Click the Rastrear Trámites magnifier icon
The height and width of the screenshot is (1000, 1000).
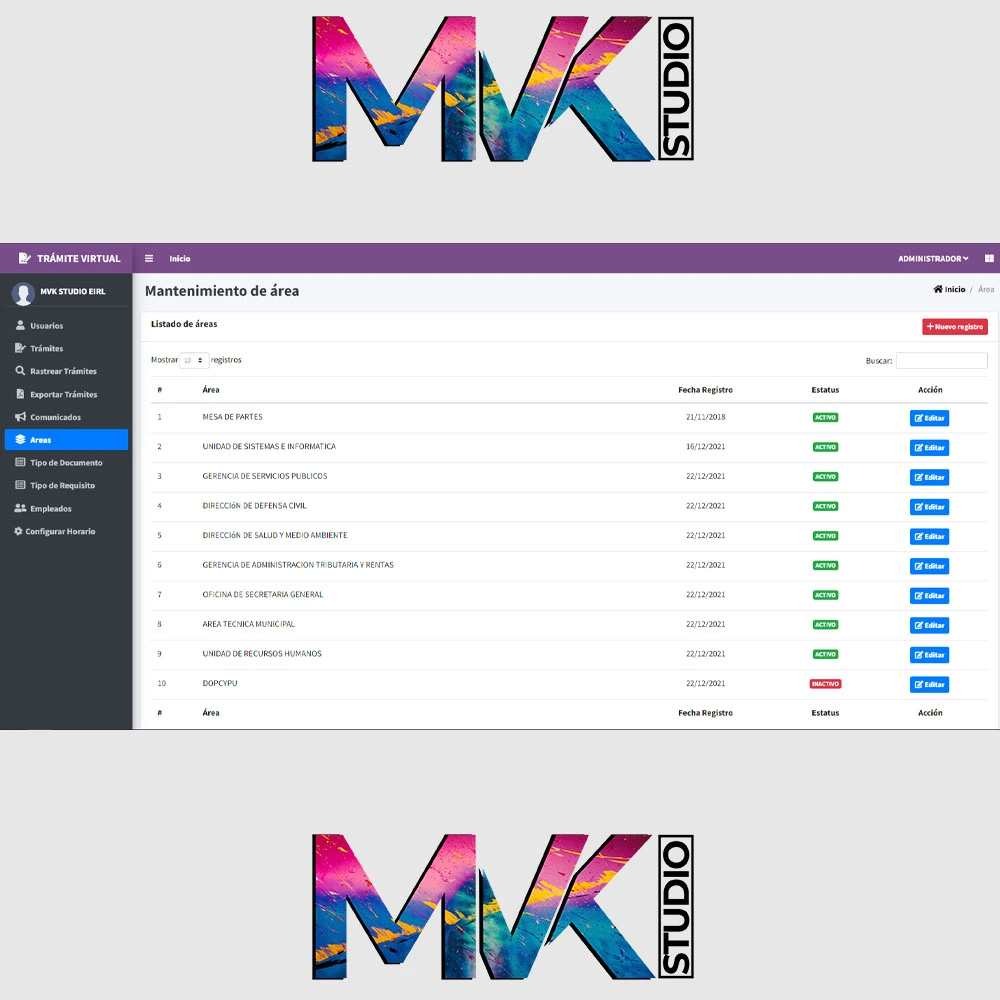[20, 371]
